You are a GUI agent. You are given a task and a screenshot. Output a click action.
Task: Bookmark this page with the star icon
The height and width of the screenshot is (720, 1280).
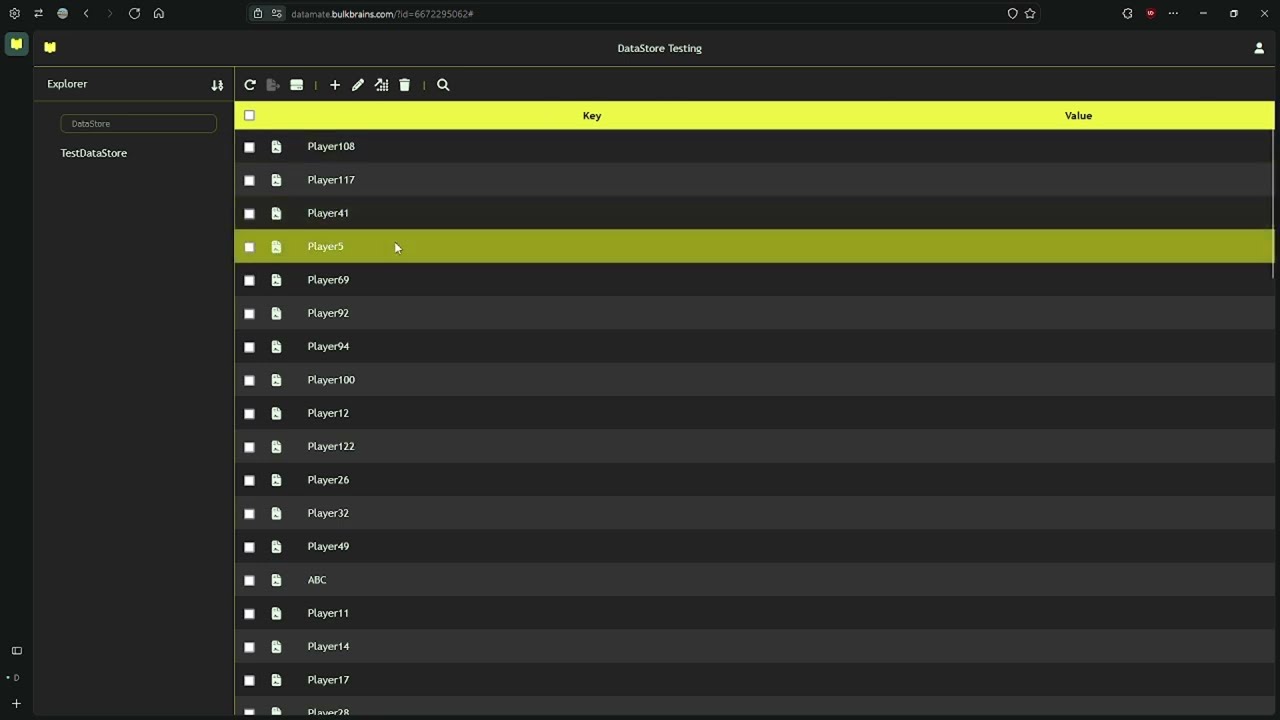(x=1030, y=14)
